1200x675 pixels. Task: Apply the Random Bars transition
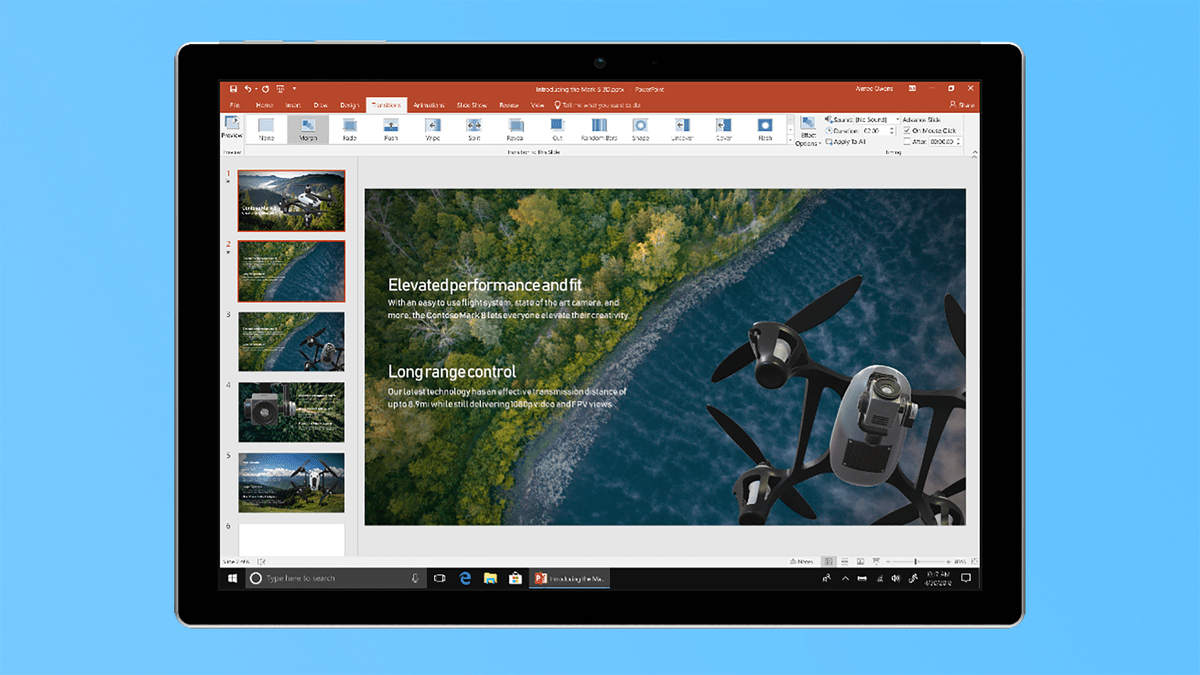pyautogui.click(x=599, y=127)
